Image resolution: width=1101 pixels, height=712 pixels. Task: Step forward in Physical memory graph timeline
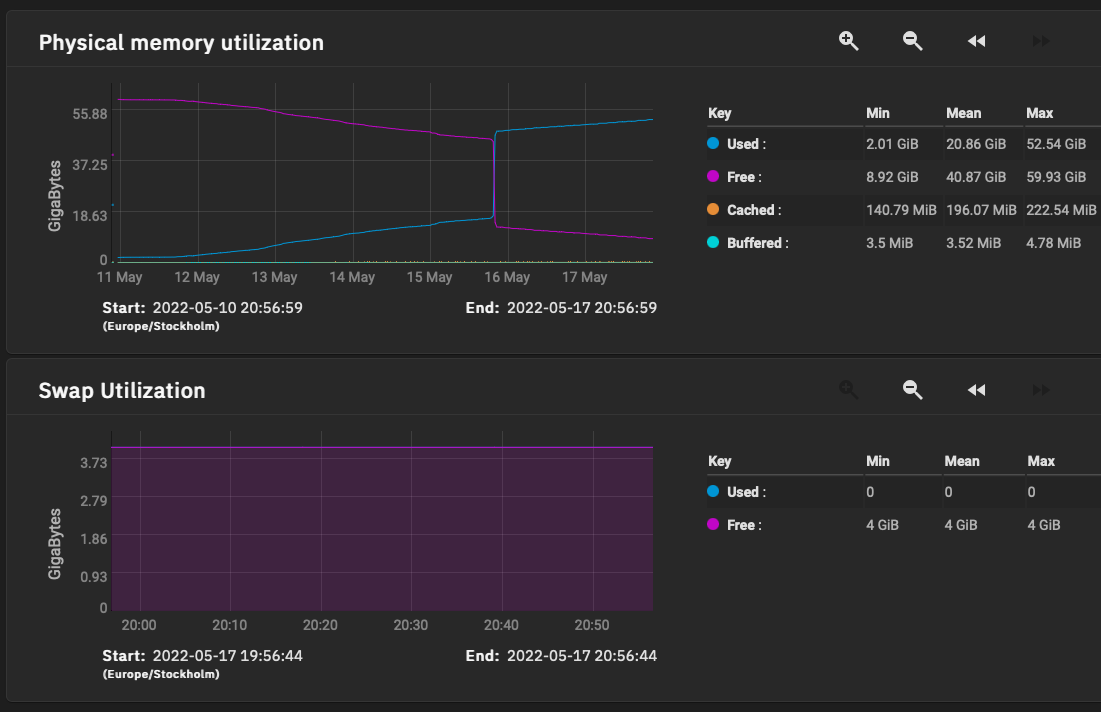pos(1041,41)
